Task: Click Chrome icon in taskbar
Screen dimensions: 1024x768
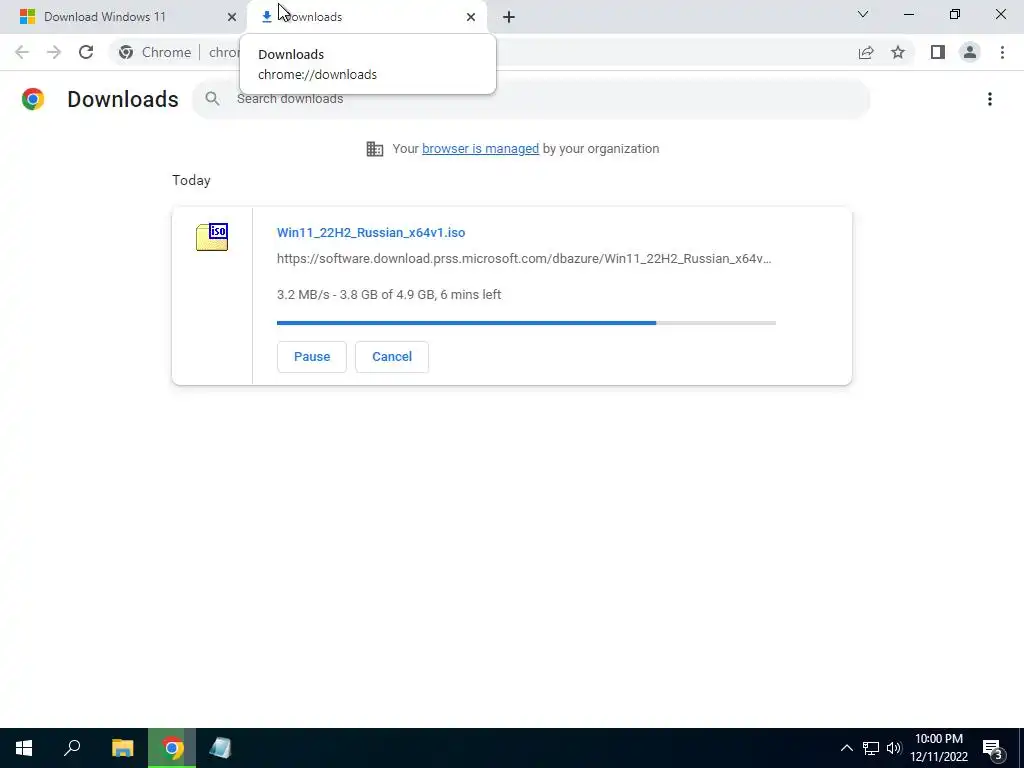Action: click(x=172, y=748)
